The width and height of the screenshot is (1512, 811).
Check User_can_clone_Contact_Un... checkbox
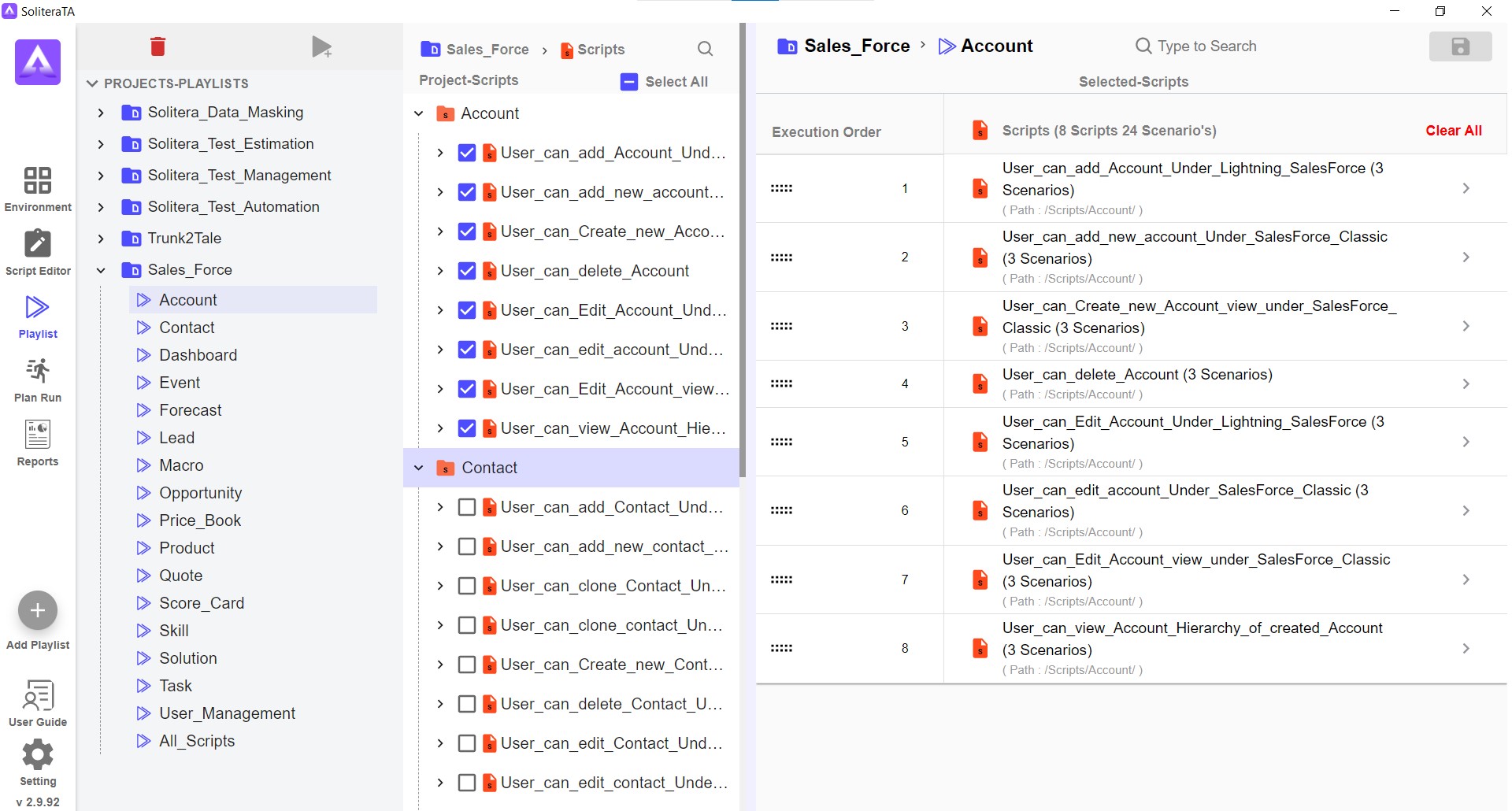tap(467, 586)
